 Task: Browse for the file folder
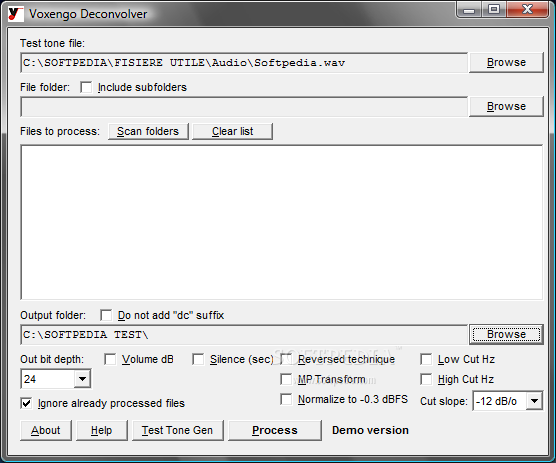point(506,106)
